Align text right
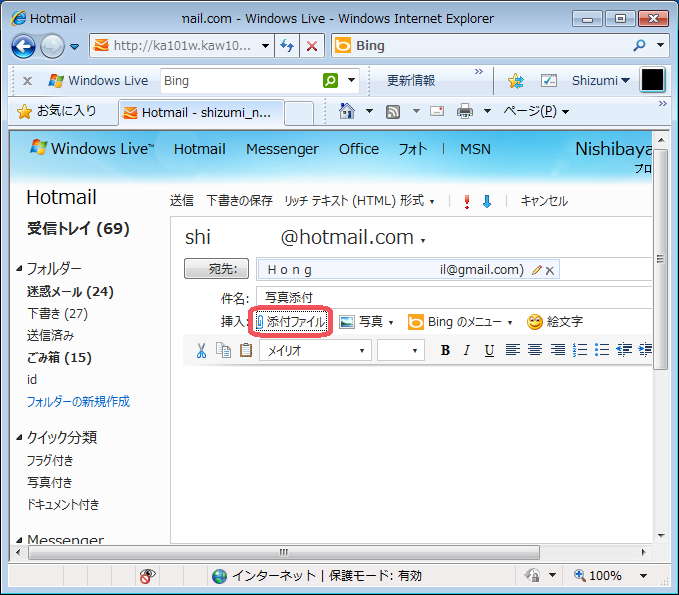The height and width of the screenshot is (595, 679). pyautogui.click(x=558, y=349)
